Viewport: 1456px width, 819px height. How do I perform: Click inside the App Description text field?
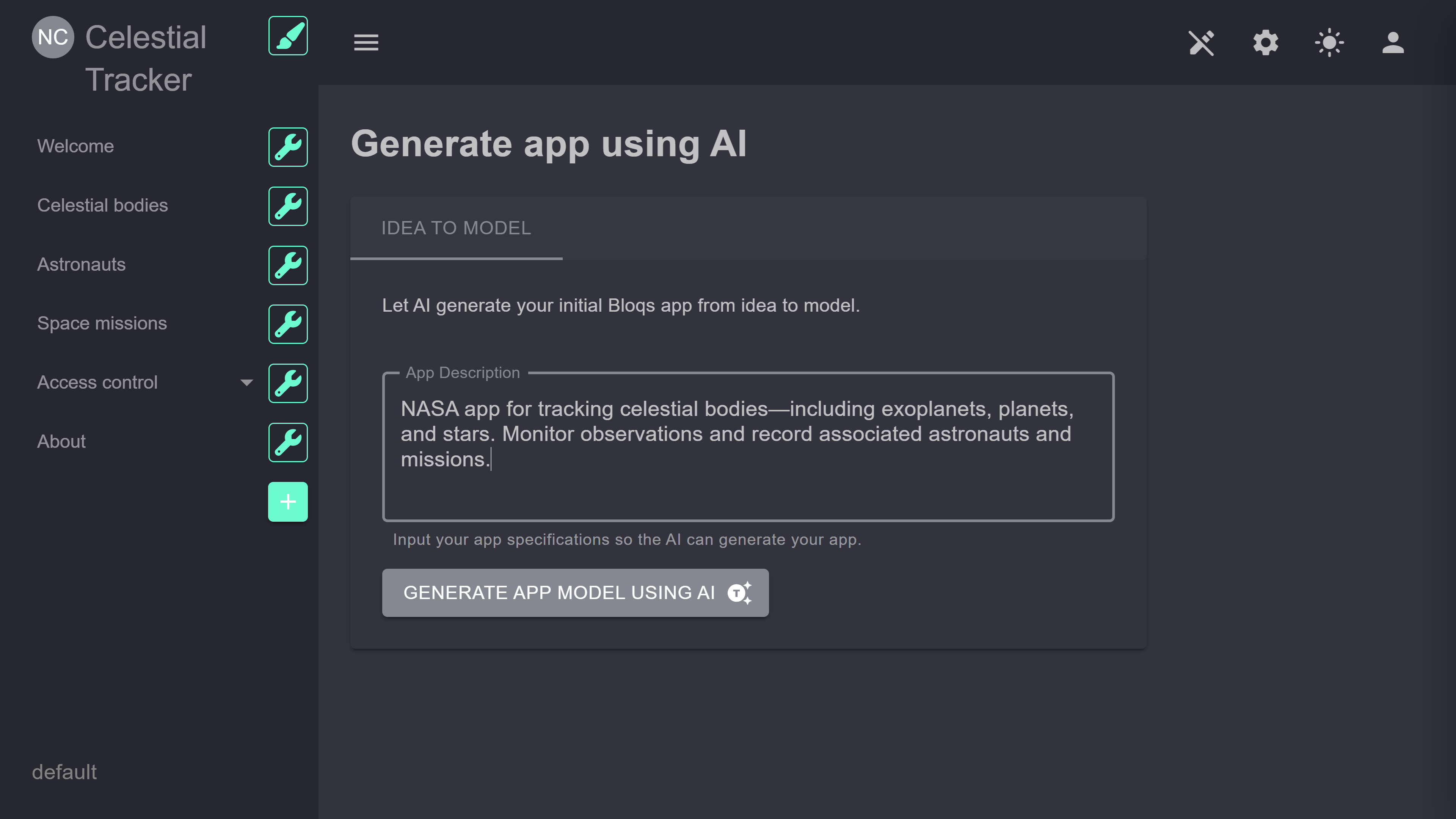click(x=746, y=447)
